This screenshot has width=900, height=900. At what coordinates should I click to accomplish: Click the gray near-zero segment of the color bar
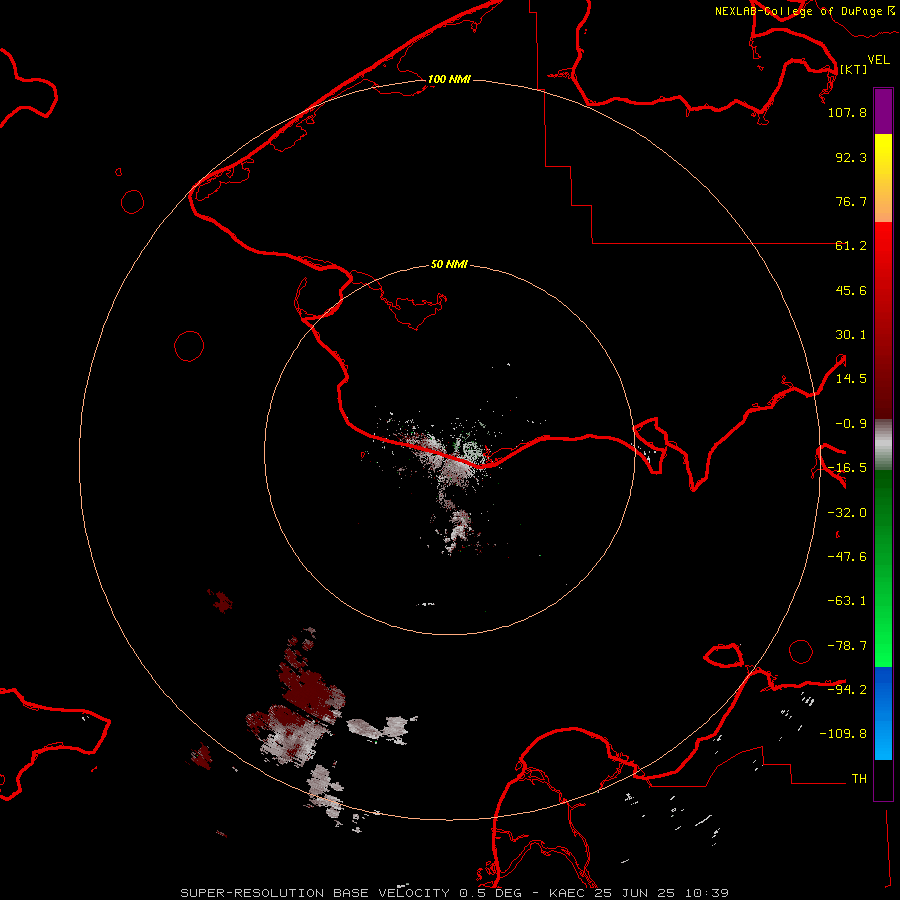point(883,445)
